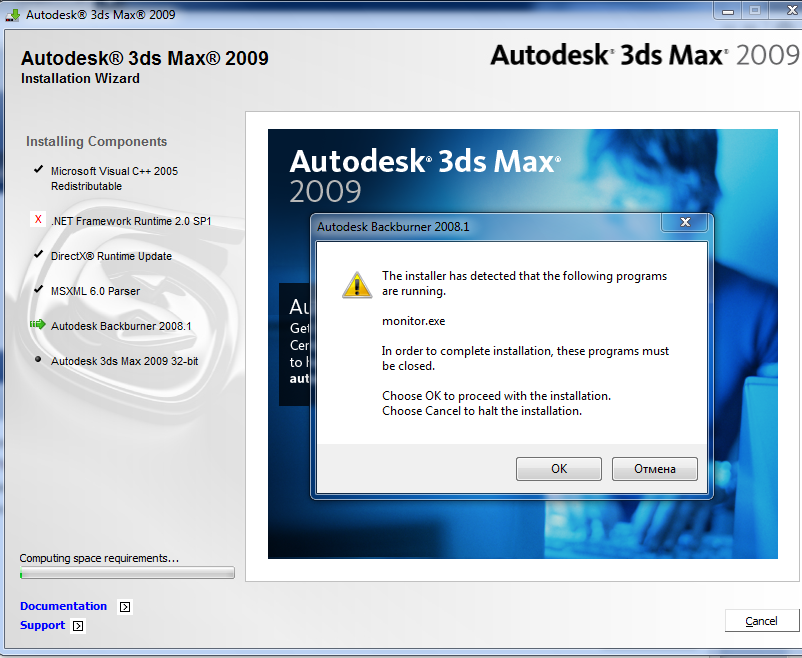Viewport: 802px width, 658px height.
Task: Select 'Autodesk Backburner 2008.1' in the component list
Action: [x=121, y=326]
